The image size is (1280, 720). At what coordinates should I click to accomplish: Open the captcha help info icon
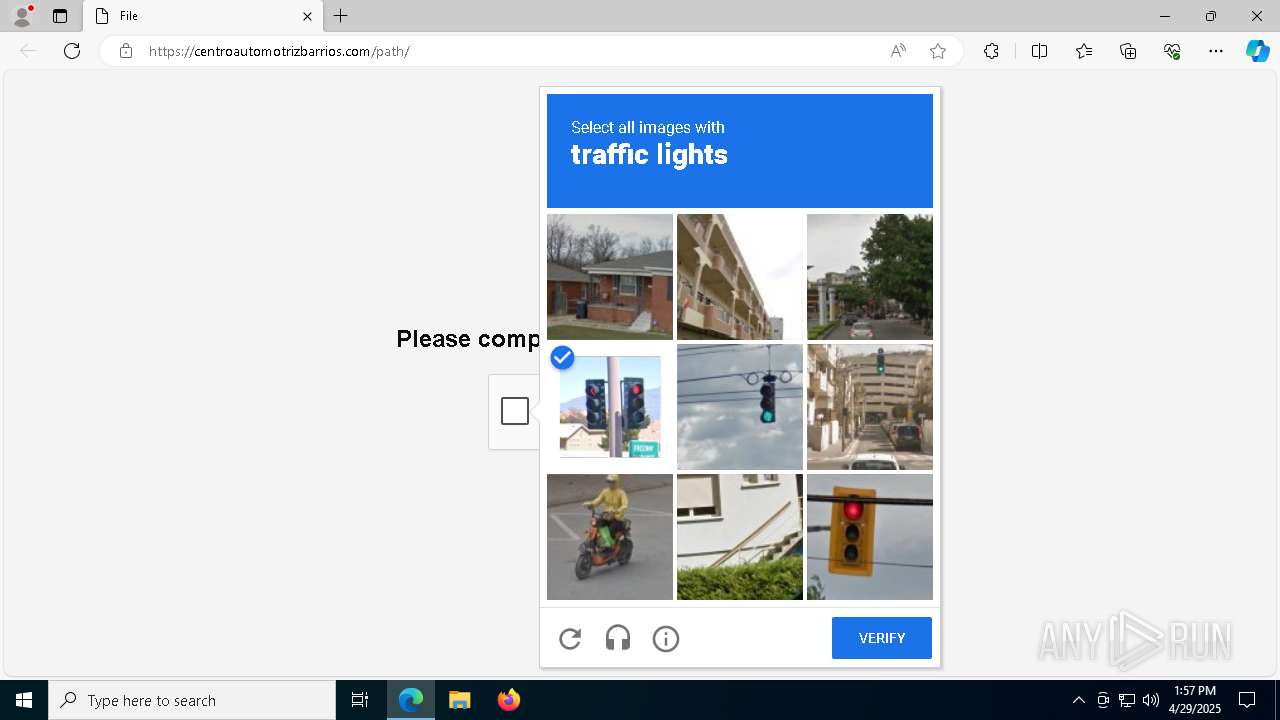(666, 638)
